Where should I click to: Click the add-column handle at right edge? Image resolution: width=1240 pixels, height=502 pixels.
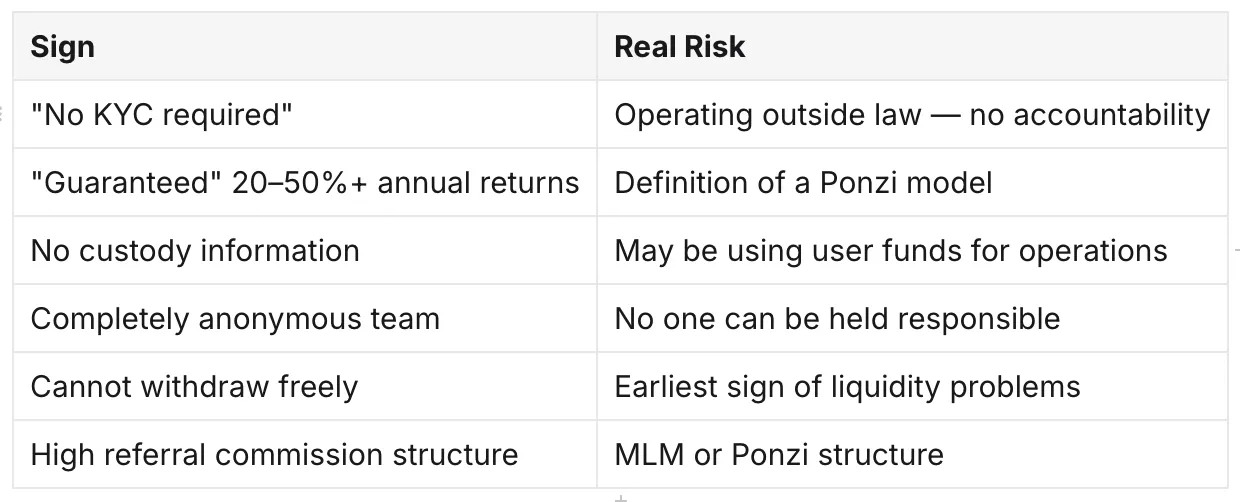click(x=1236, y=250)
